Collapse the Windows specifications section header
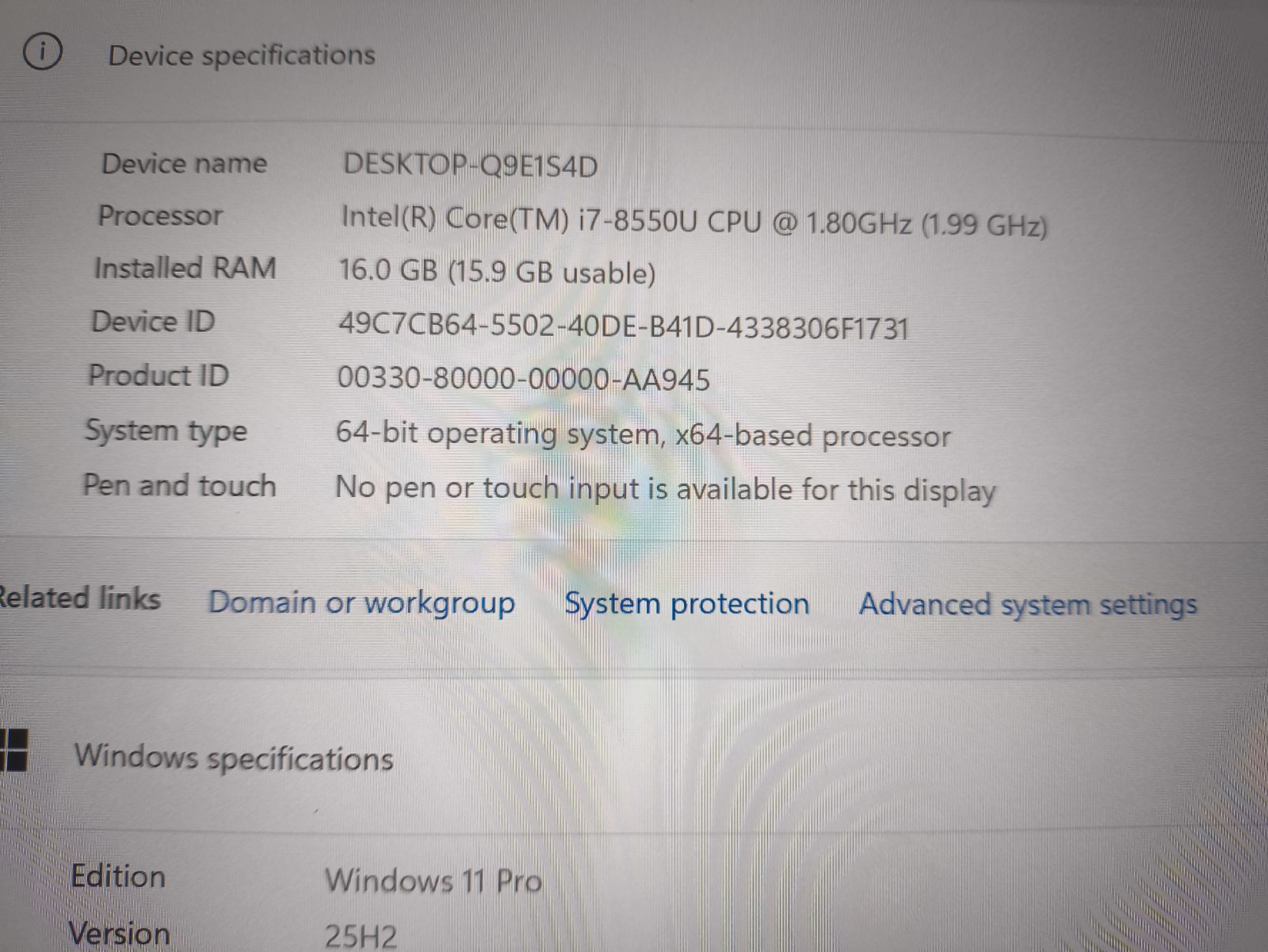This screenshot has width=1268, height=952. 234,758
